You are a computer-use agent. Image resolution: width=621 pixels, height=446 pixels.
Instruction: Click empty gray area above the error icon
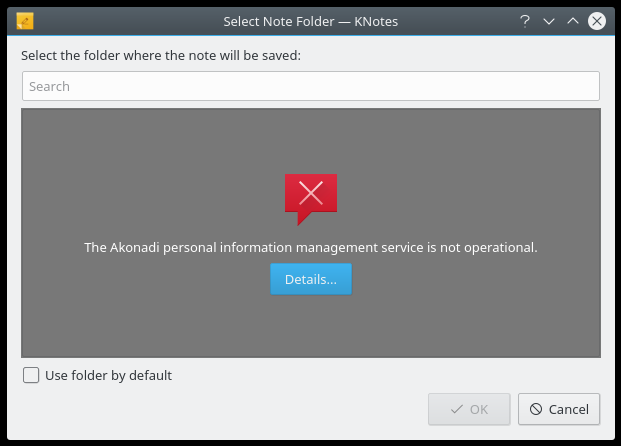(x=311, y=138)
